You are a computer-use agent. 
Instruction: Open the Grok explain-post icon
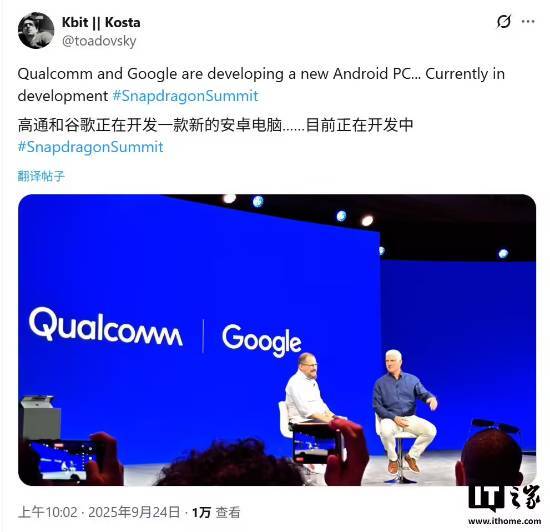click(504, 22)
